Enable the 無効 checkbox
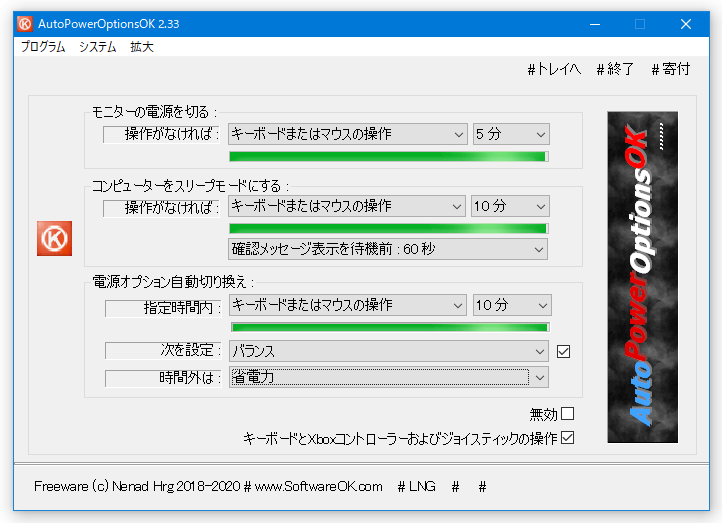722x523 pixels. (x=568, y=413)
